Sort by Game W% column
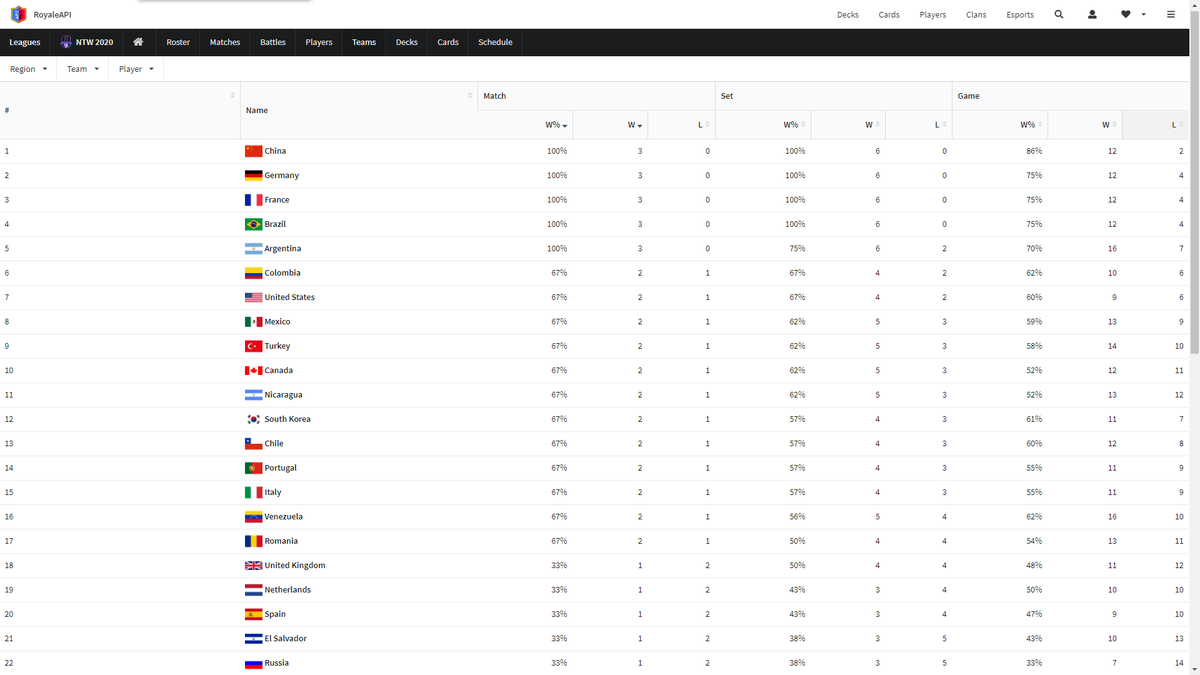 tap(1000, 125)
